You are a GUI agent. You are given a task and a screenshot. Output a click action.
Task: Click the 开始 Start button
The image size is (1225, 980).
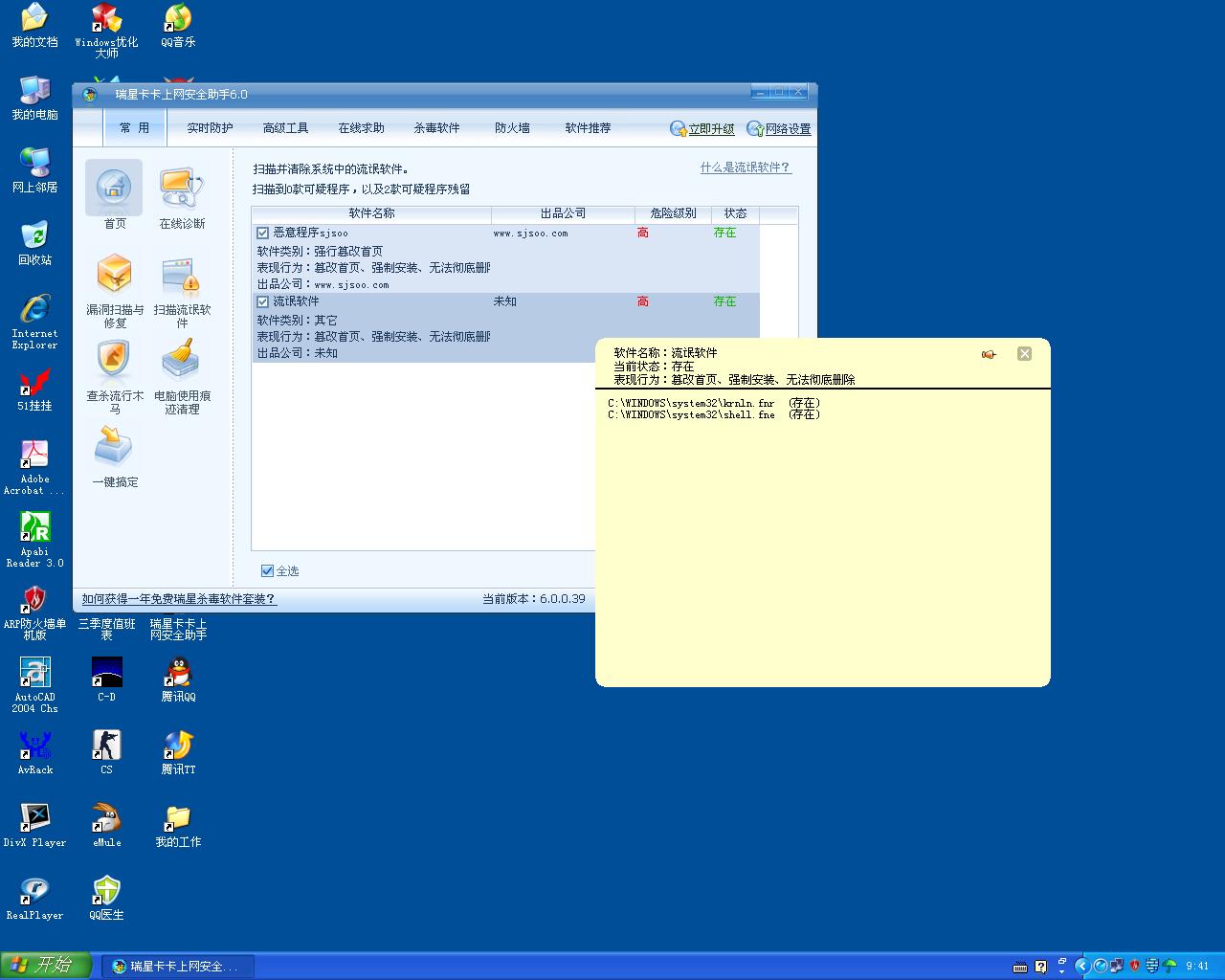(46, 966)
